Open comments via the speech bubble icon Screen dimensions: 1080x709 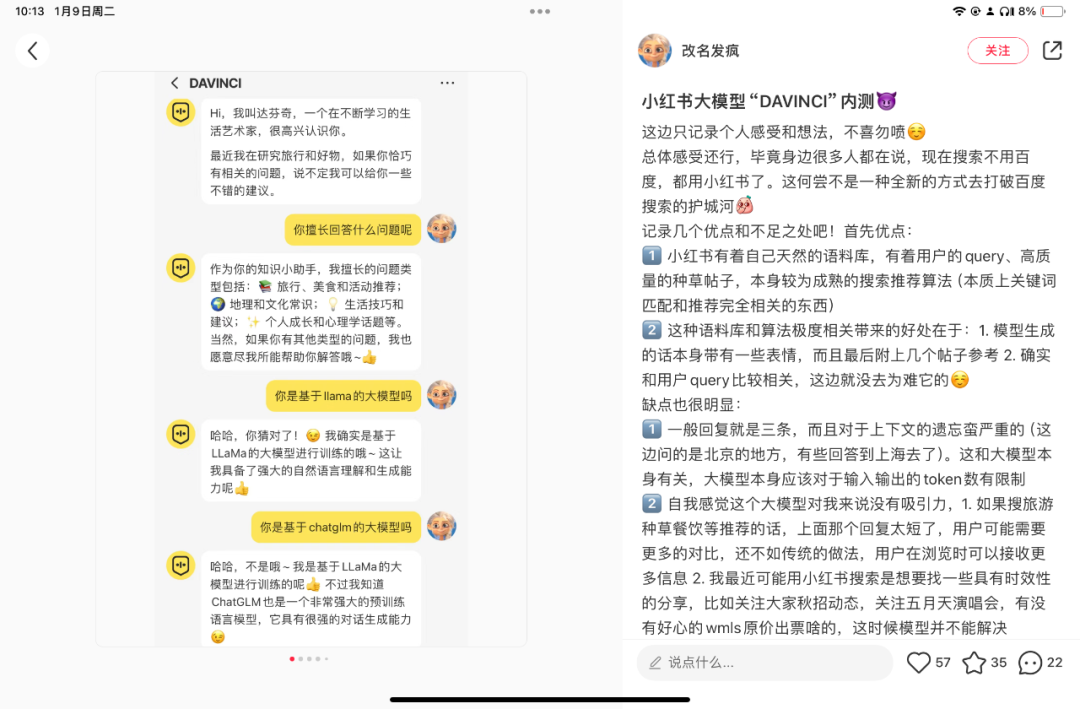(1030, 663)
